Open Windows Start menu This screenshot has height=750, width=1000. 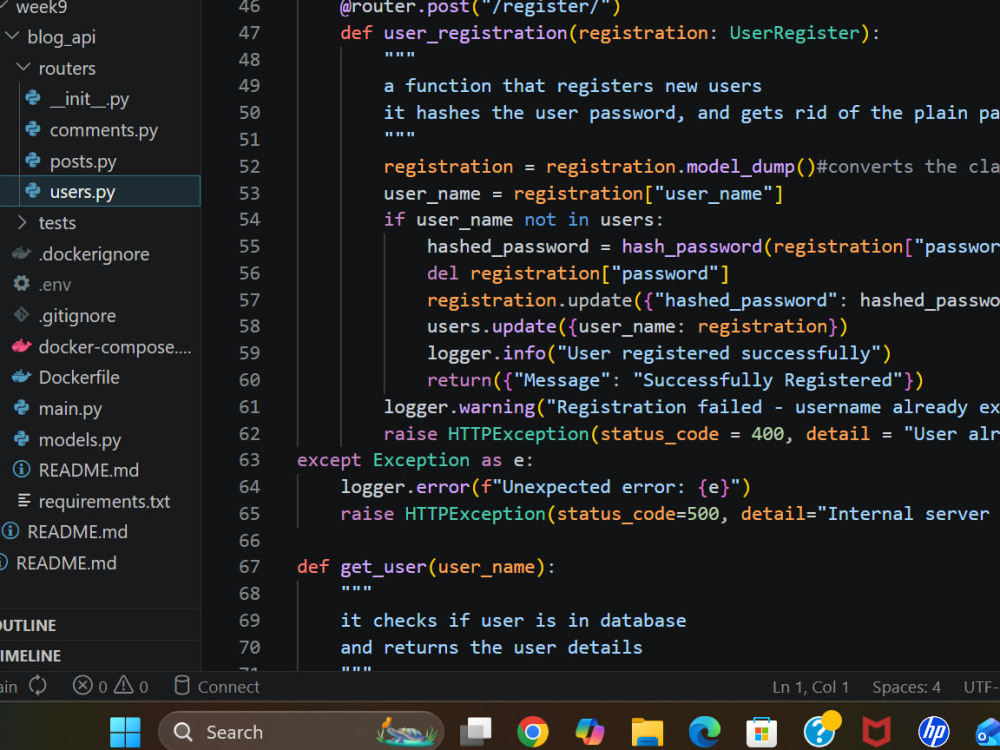point(125,732)
